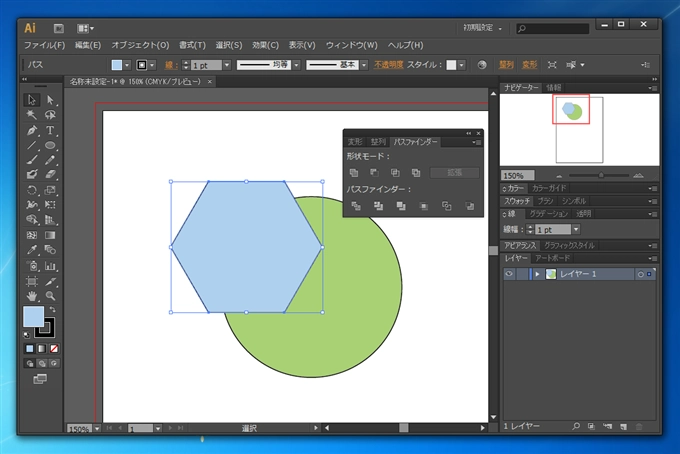Click Divide pathfinder icon
This screenshot has height=454, width=680.
click(x=356, y=206)
